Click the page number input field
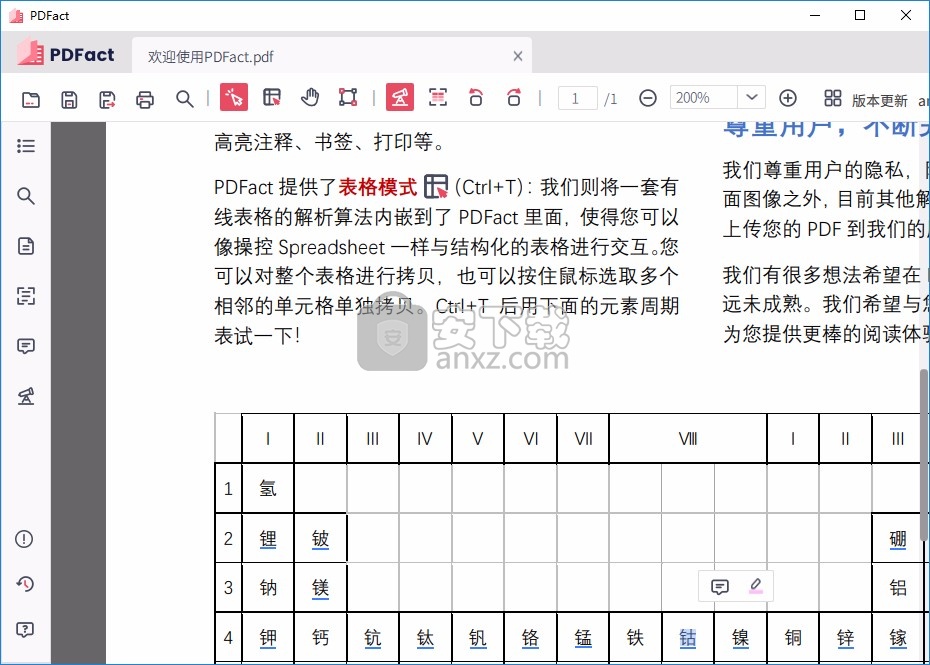 point(577,98)
